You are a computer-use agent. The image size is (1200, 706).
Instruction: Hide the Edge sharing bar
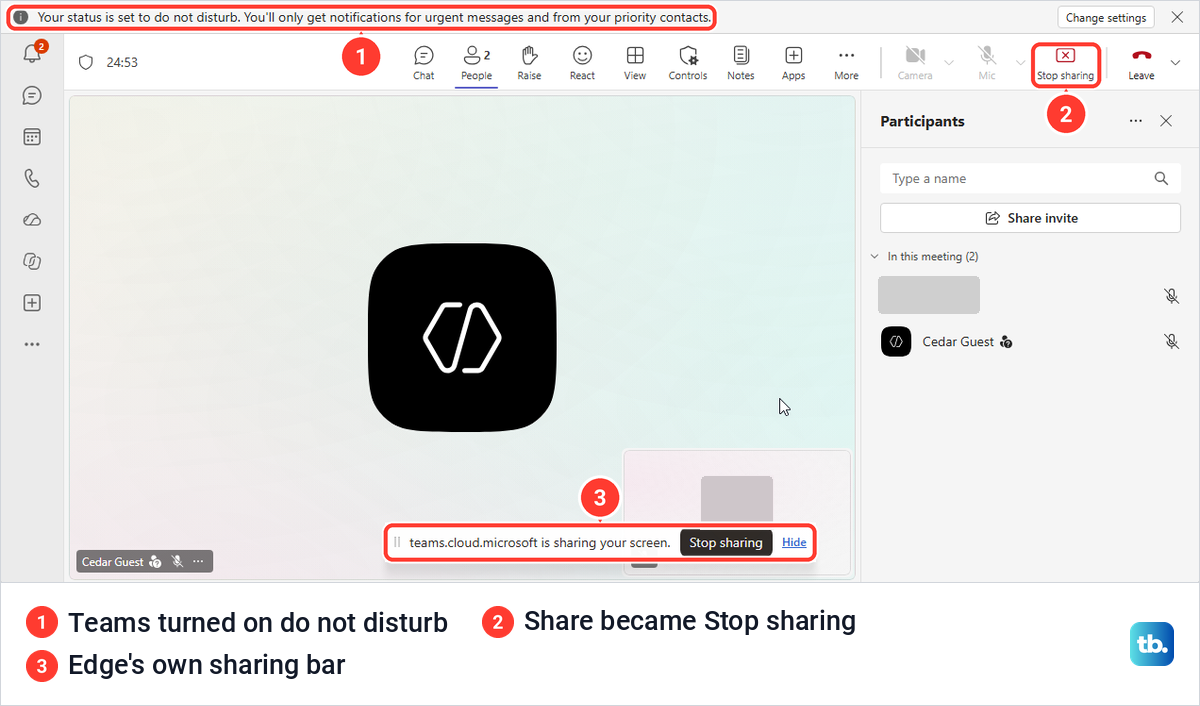coord(794,542)
